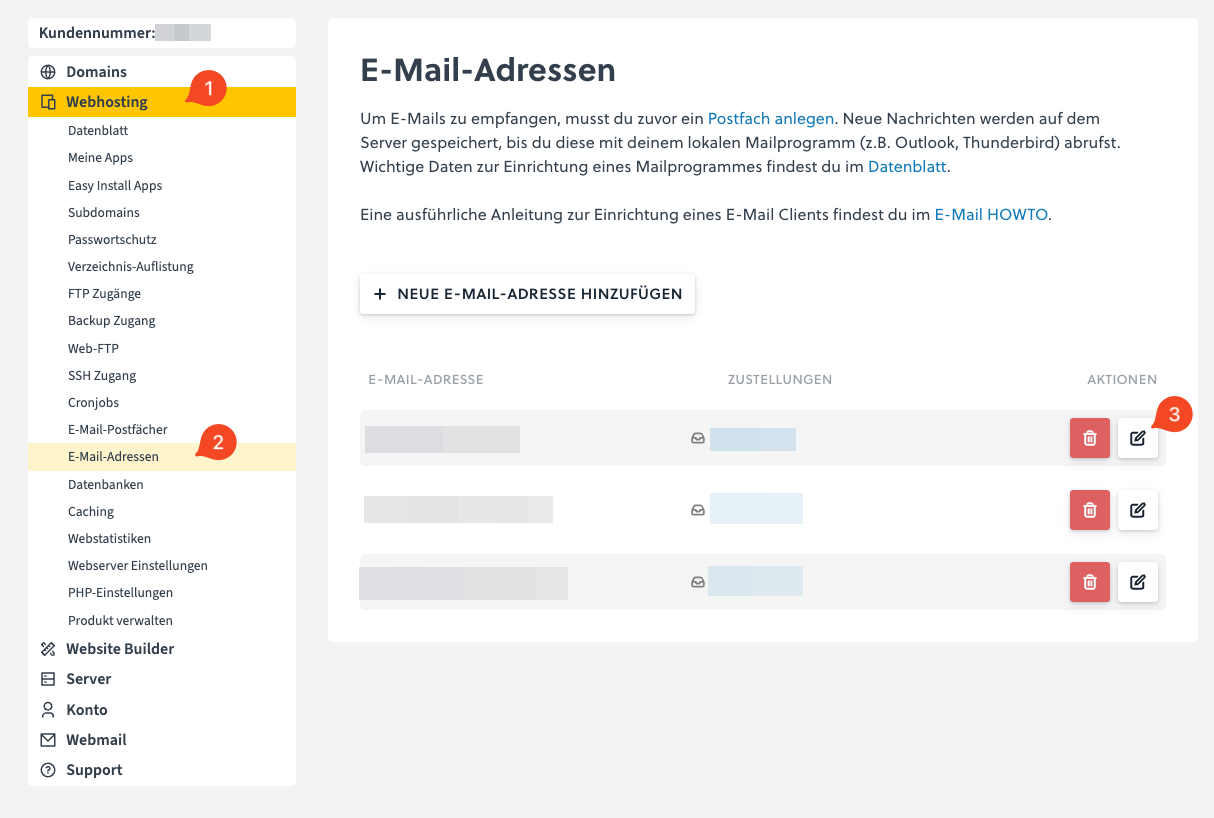Edit the second e-mail address entry
Screen dimensions: 1214x818
(x=1137, y=510)
